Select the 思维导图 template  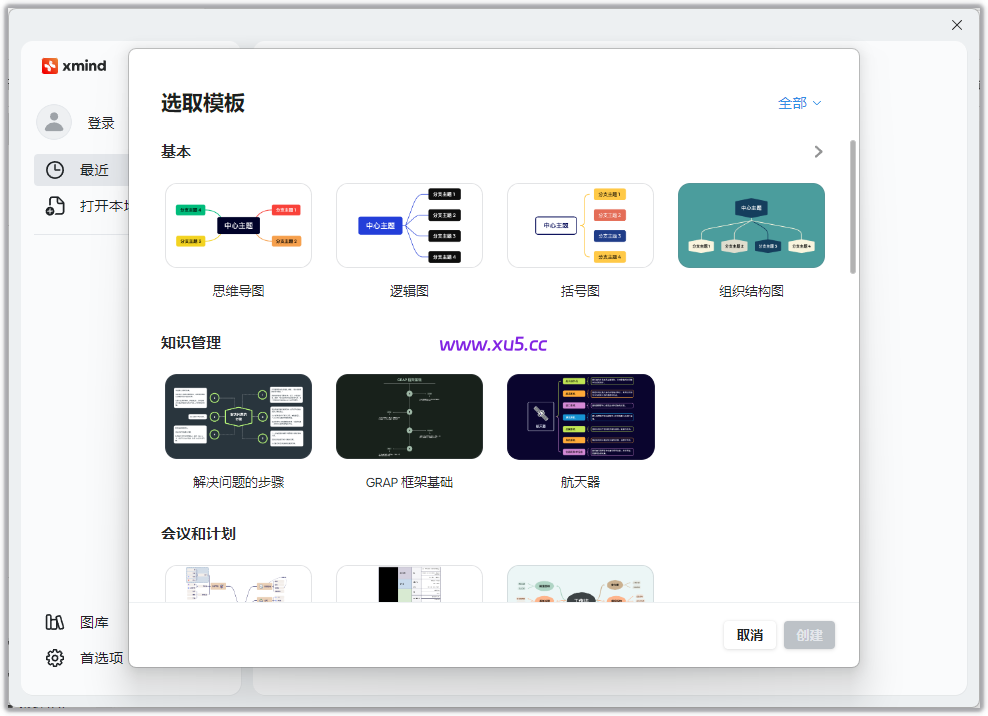[x=238, y=225]
